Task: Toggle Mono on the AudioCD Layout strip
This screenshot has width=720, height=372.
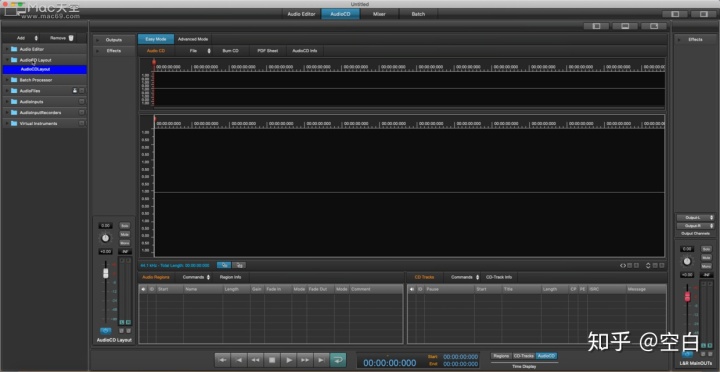Action: tap(124, 243)
